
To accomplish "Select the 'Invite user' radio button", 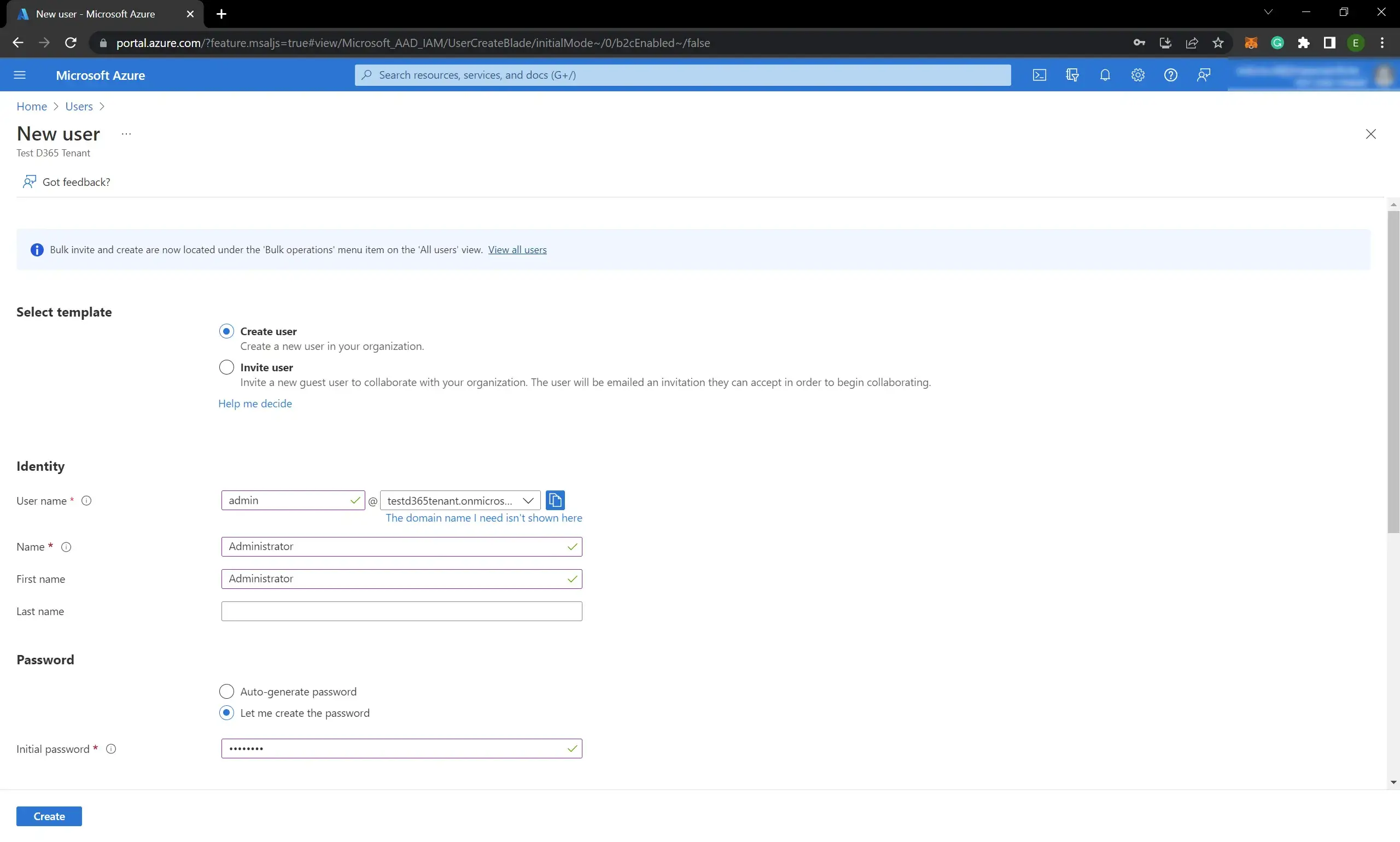I will click(226, 367).
